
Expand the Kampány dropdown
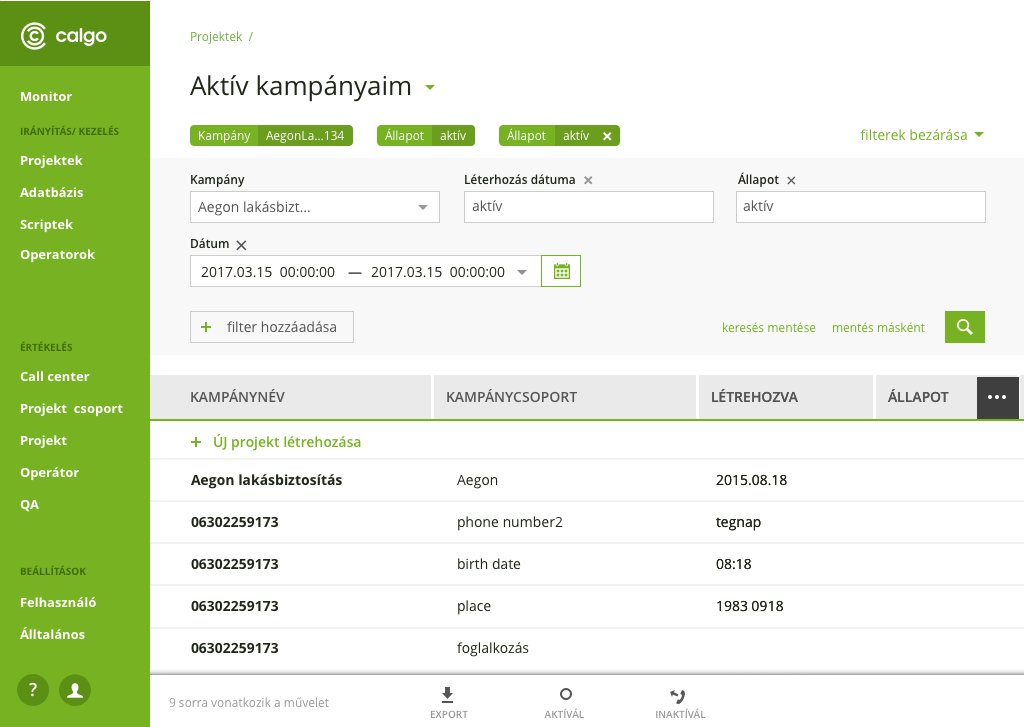422,208
